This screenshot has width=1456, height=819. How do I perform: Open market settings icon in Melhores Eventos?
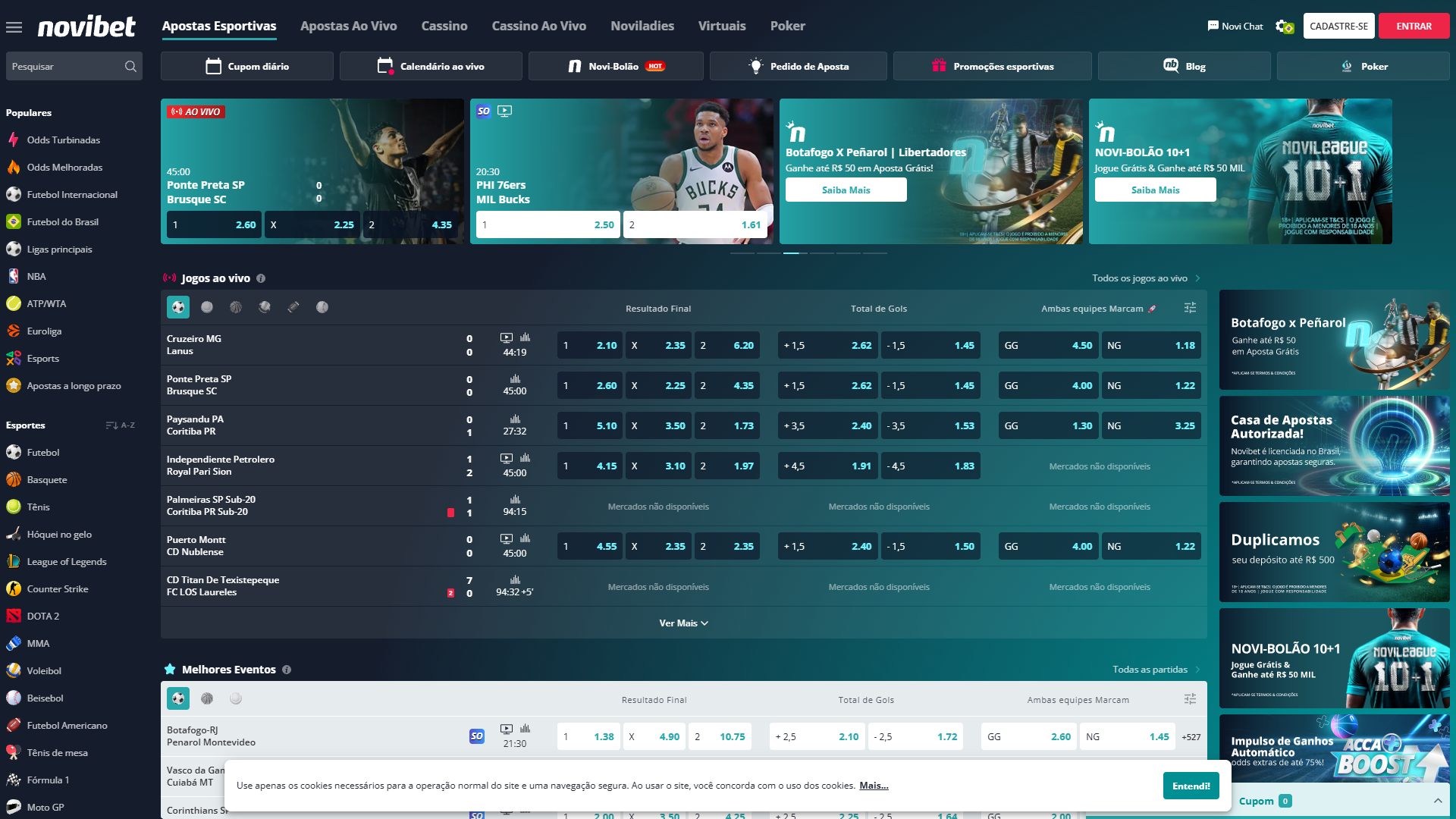click(1190, 699)
